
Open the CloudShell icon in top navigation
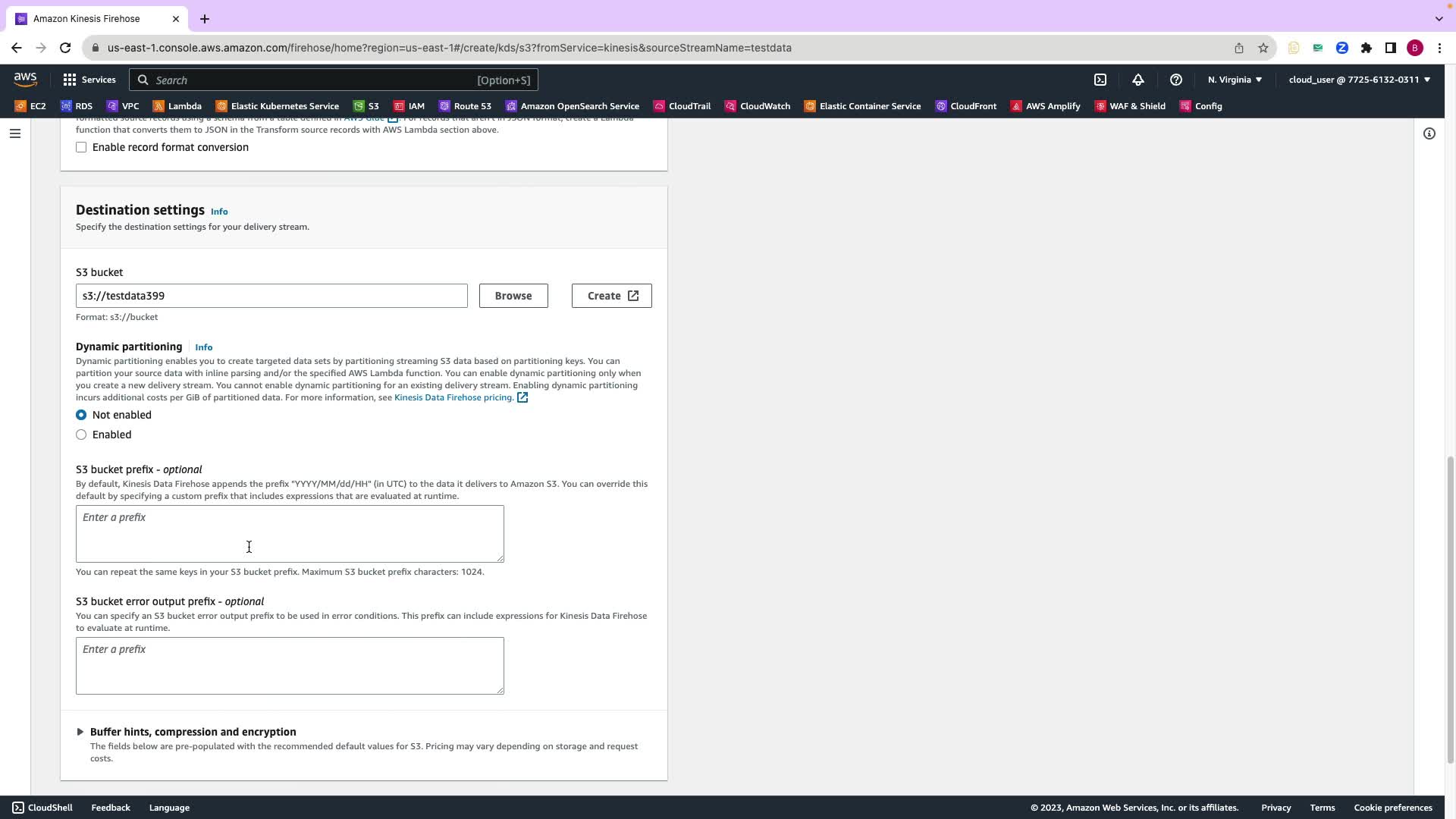pyautogui.click(x=1100, y=80)
